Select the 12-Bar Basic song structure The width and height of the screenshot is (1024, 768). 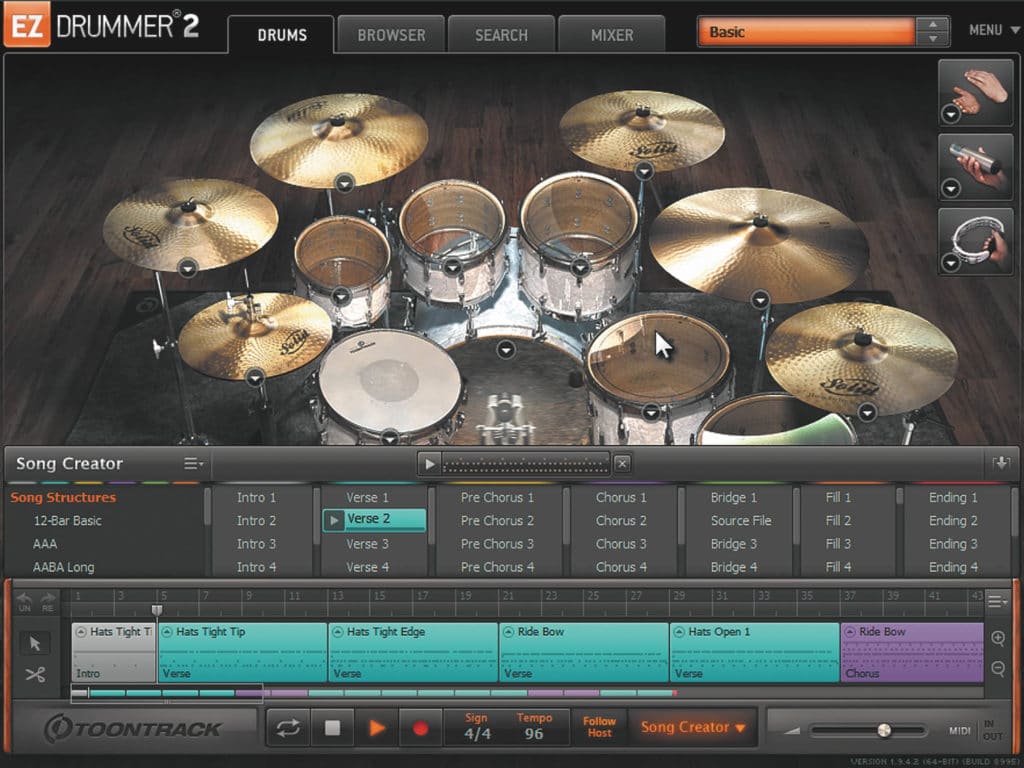[x=67, y=520]
